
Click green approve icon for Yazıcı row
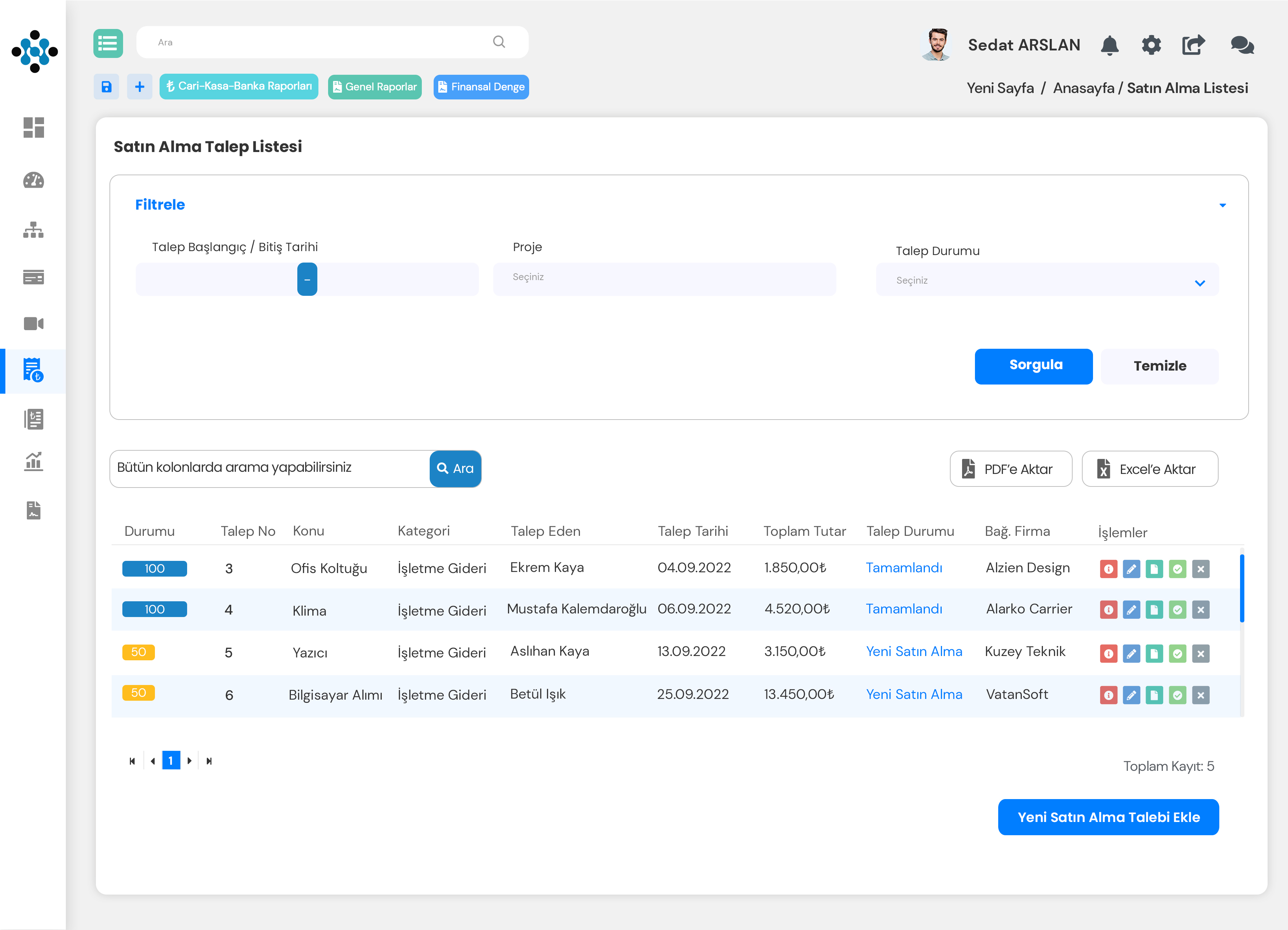point(1177,654)
